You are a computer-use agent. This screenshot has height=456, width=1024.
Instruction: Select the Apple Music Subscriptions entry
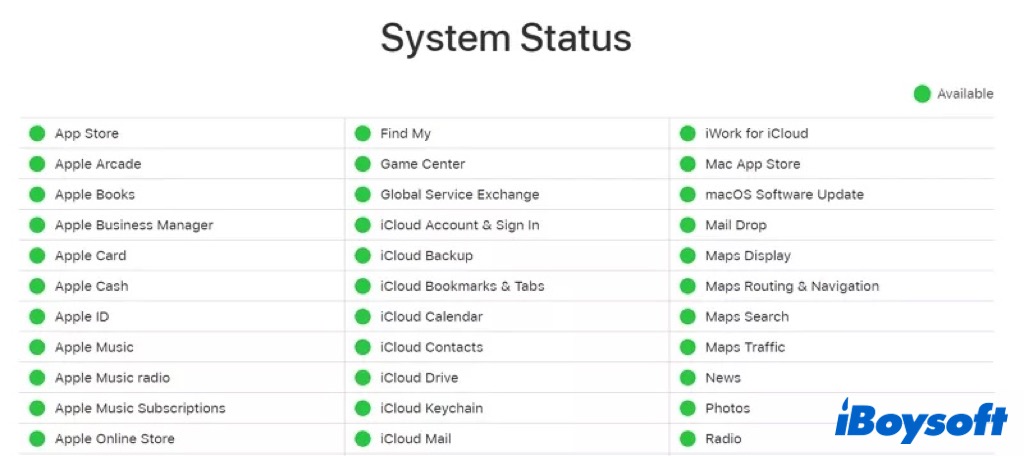coord(140,408)
